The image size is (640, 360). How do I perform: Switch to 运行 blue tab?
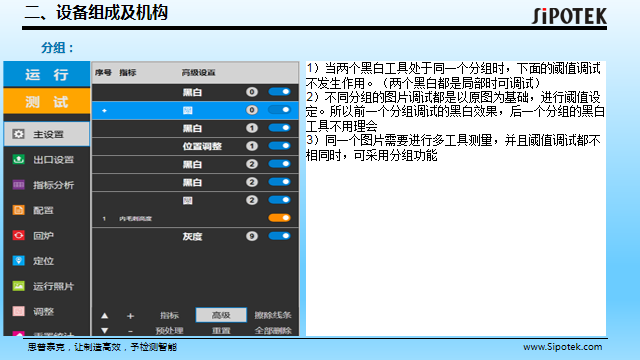tap(47, 74)
